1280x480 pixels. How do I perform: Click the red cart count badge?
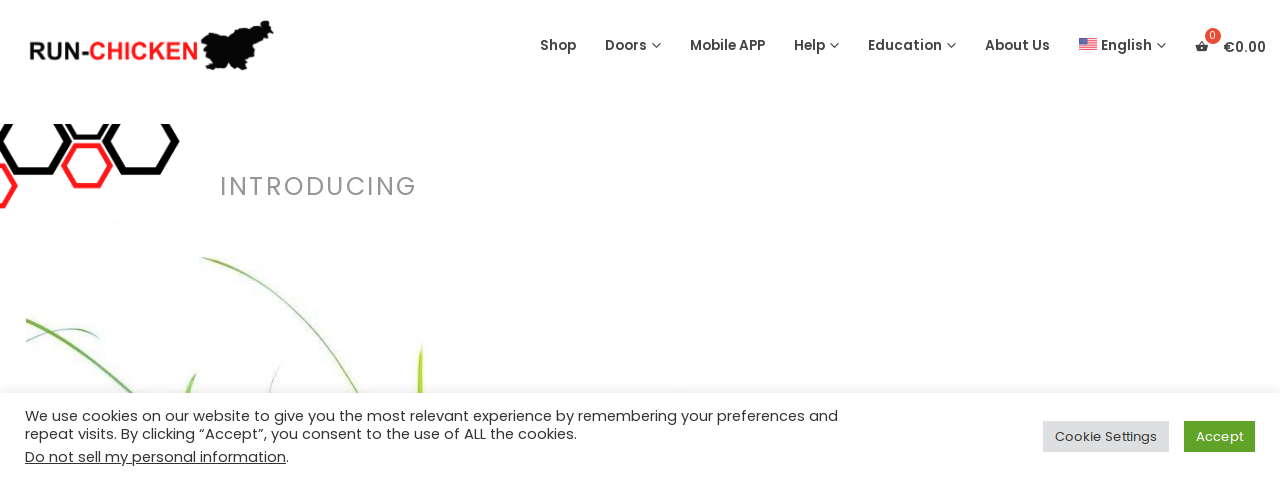[1212, 36]
